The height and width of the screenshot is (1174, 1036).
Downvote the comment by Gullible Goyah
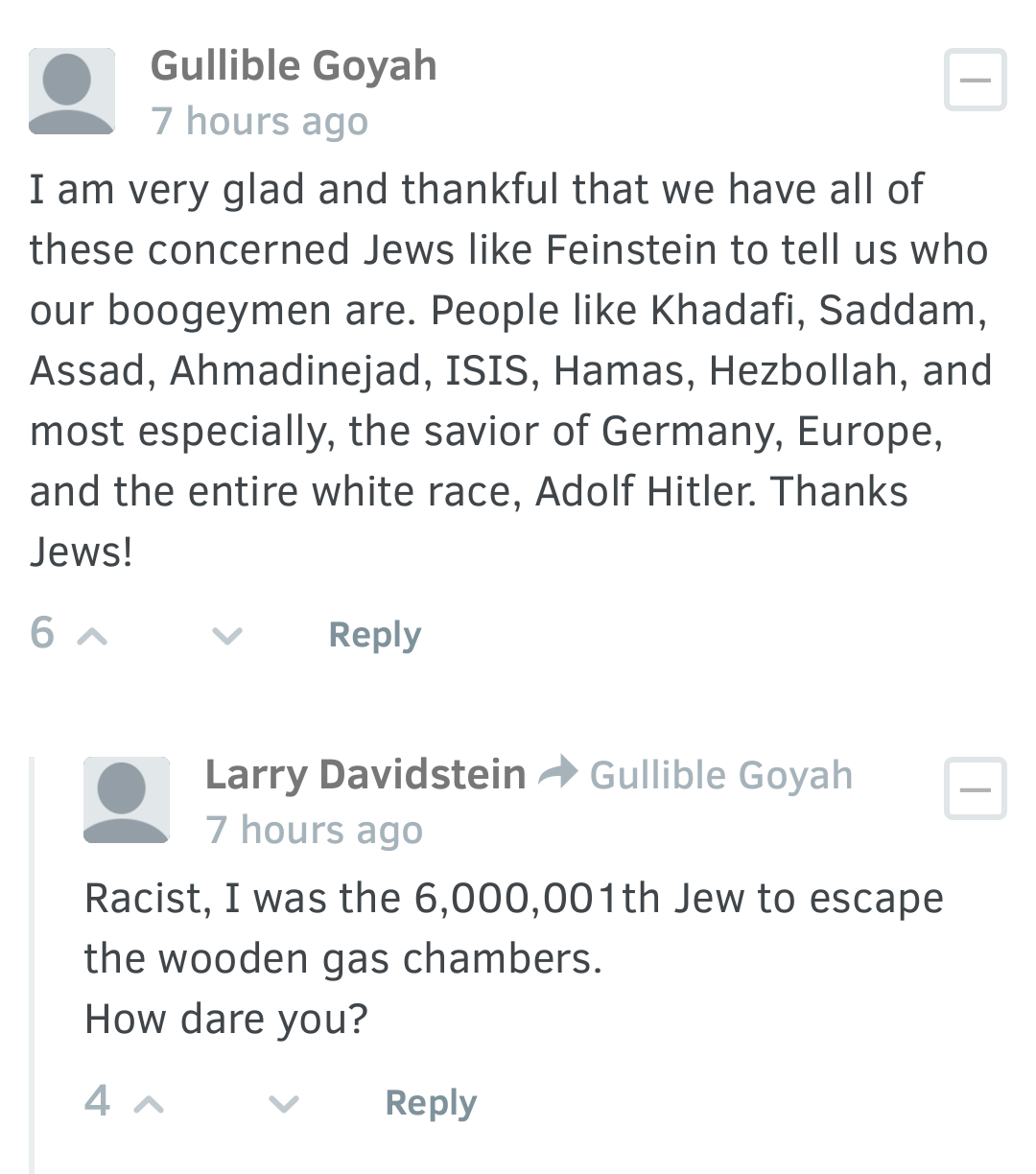[x=226, y=636]
